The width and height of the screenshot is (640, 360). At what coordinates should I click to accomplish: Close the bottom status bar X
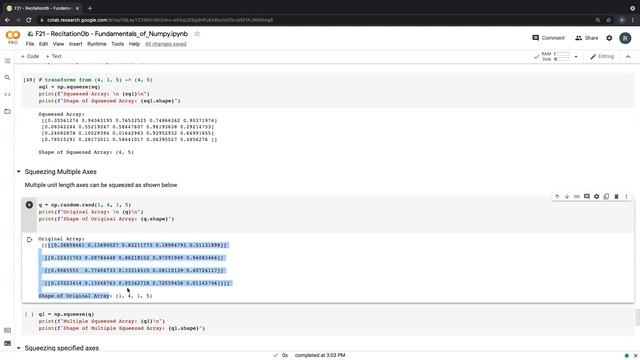pyautogui.click(x=635, y=356)
